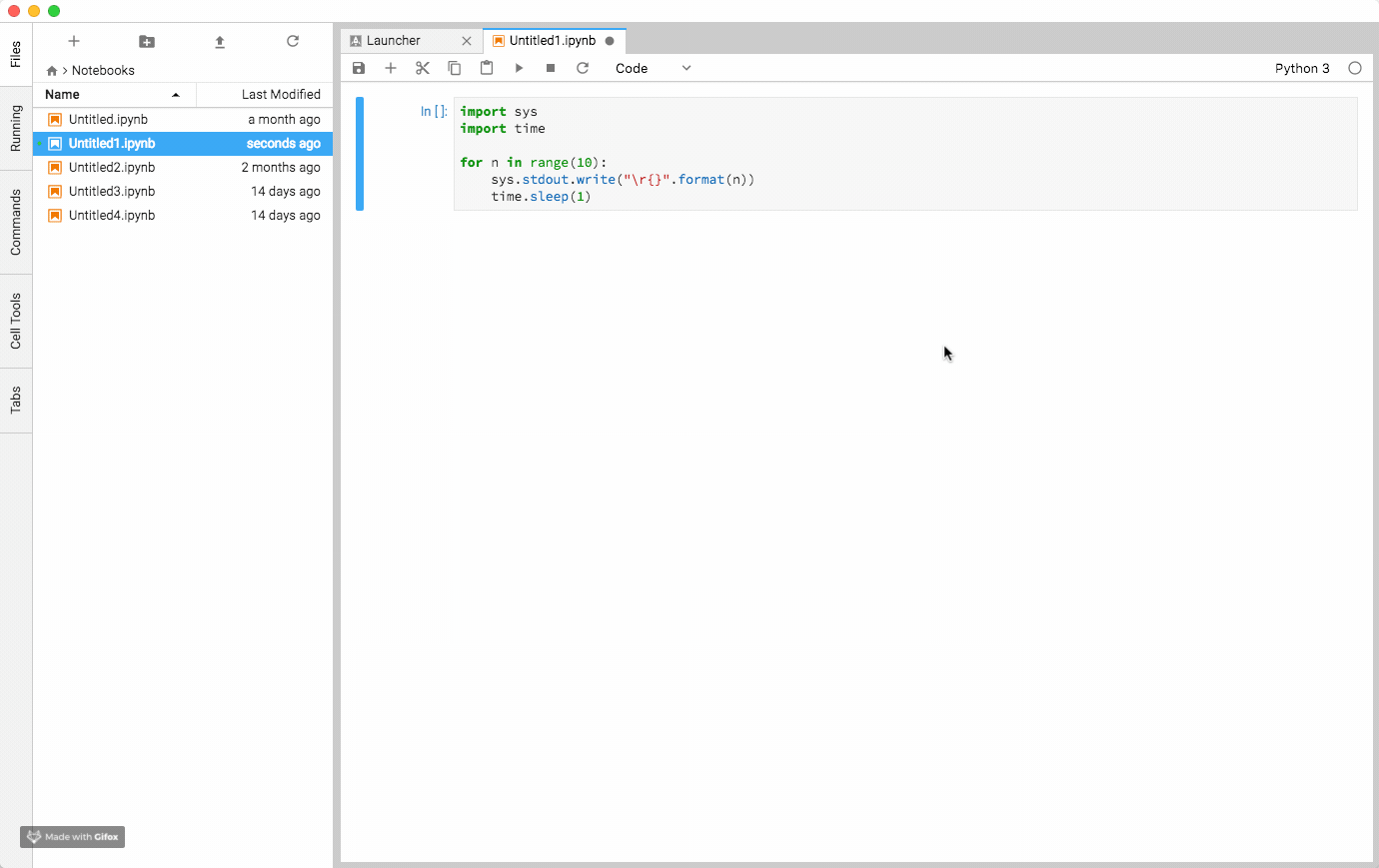Image resolution: width=1379 pixels, height=868 pixels.
Task: Copy the selected cells
Action: [455, 68]
